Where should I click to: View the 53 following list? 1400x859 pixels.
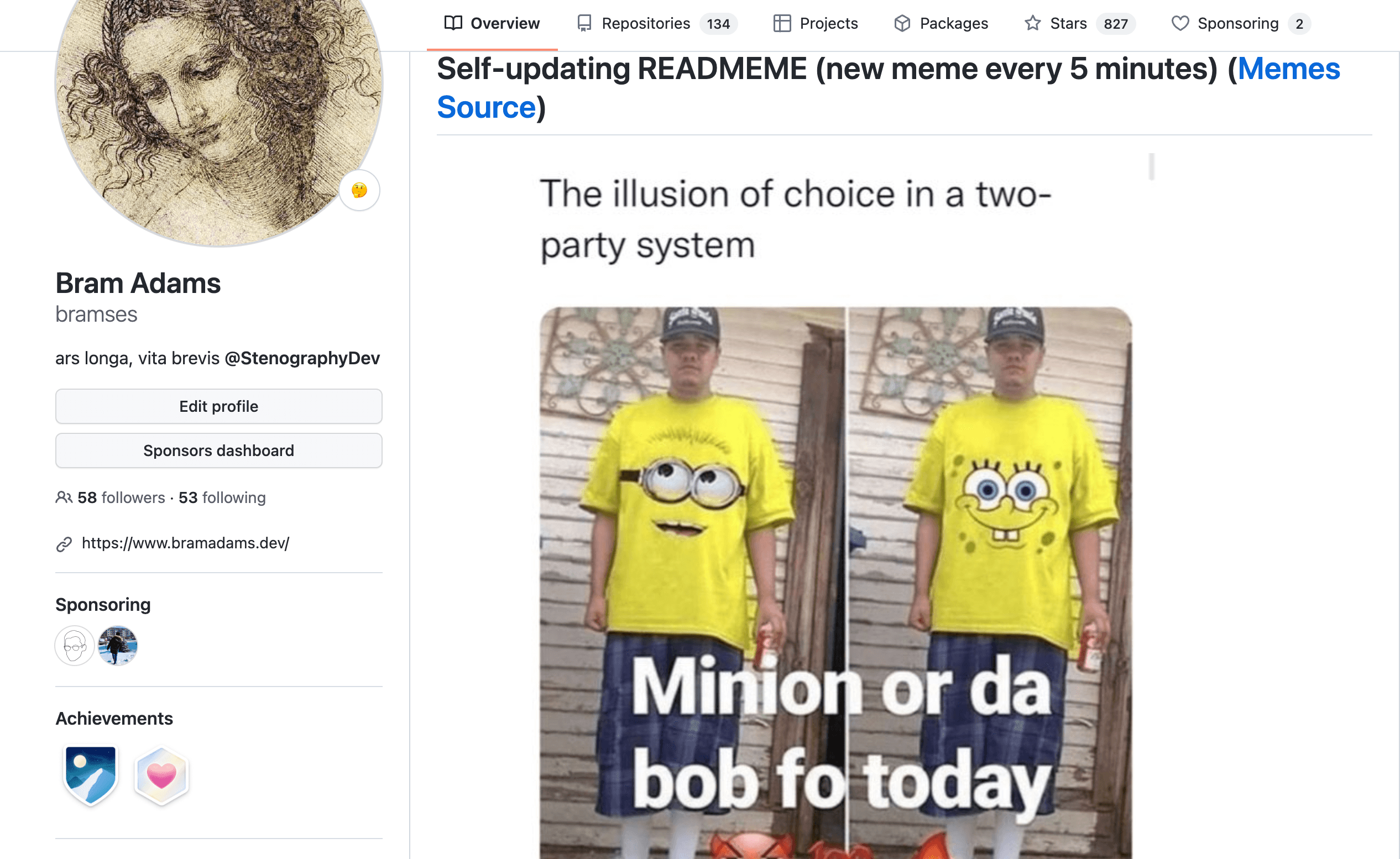click(222, 497)
